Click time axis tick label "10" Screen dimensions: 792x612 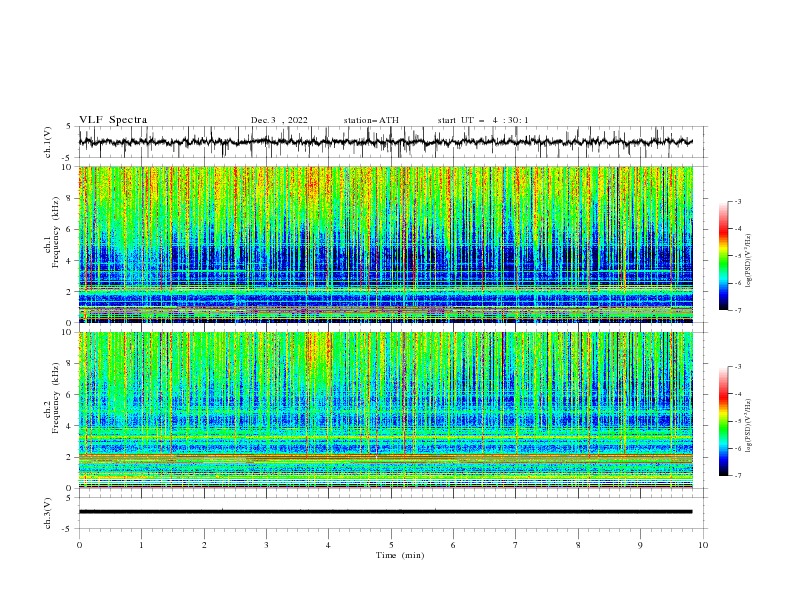703,545
